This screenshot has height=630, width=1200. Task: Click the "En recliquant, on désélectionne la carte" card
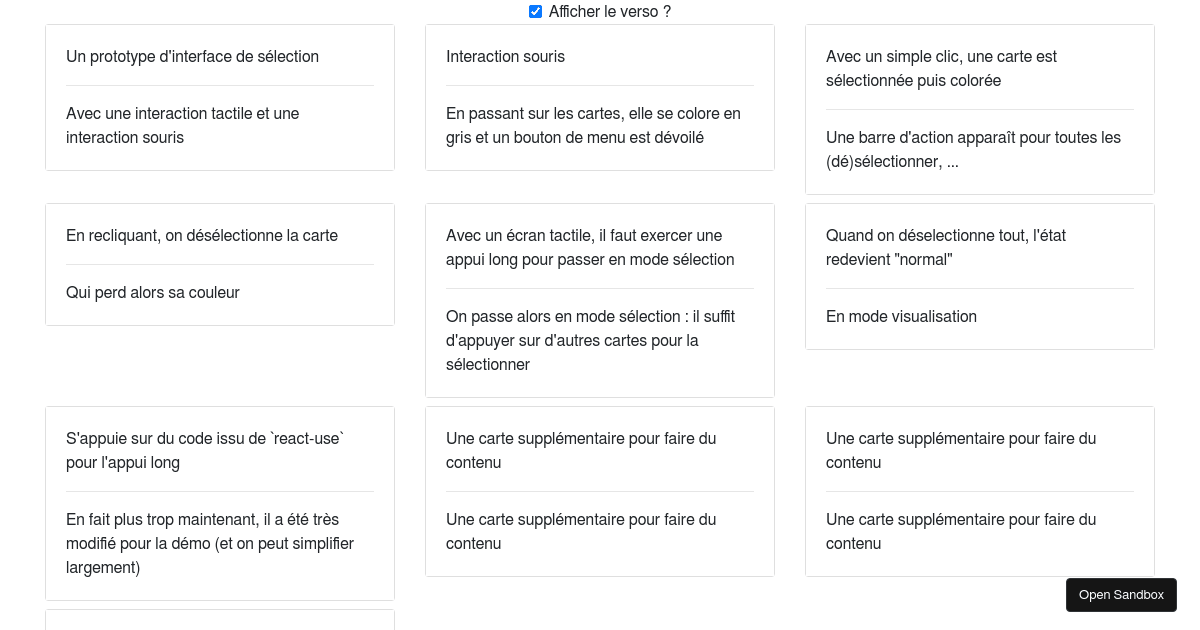click(219, 264)
